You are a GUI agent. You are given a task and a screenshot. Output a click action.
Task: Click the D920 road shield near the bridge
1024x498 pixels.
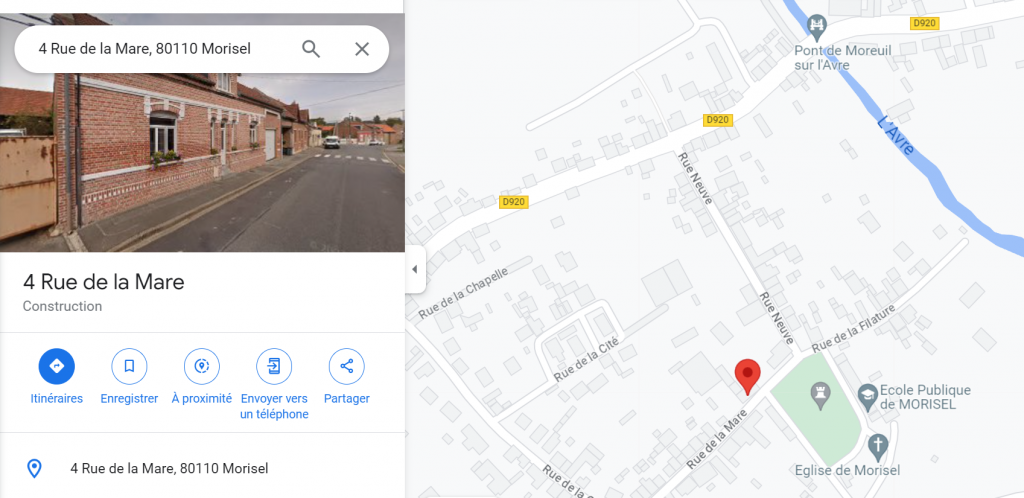click(x=924, y=23)
